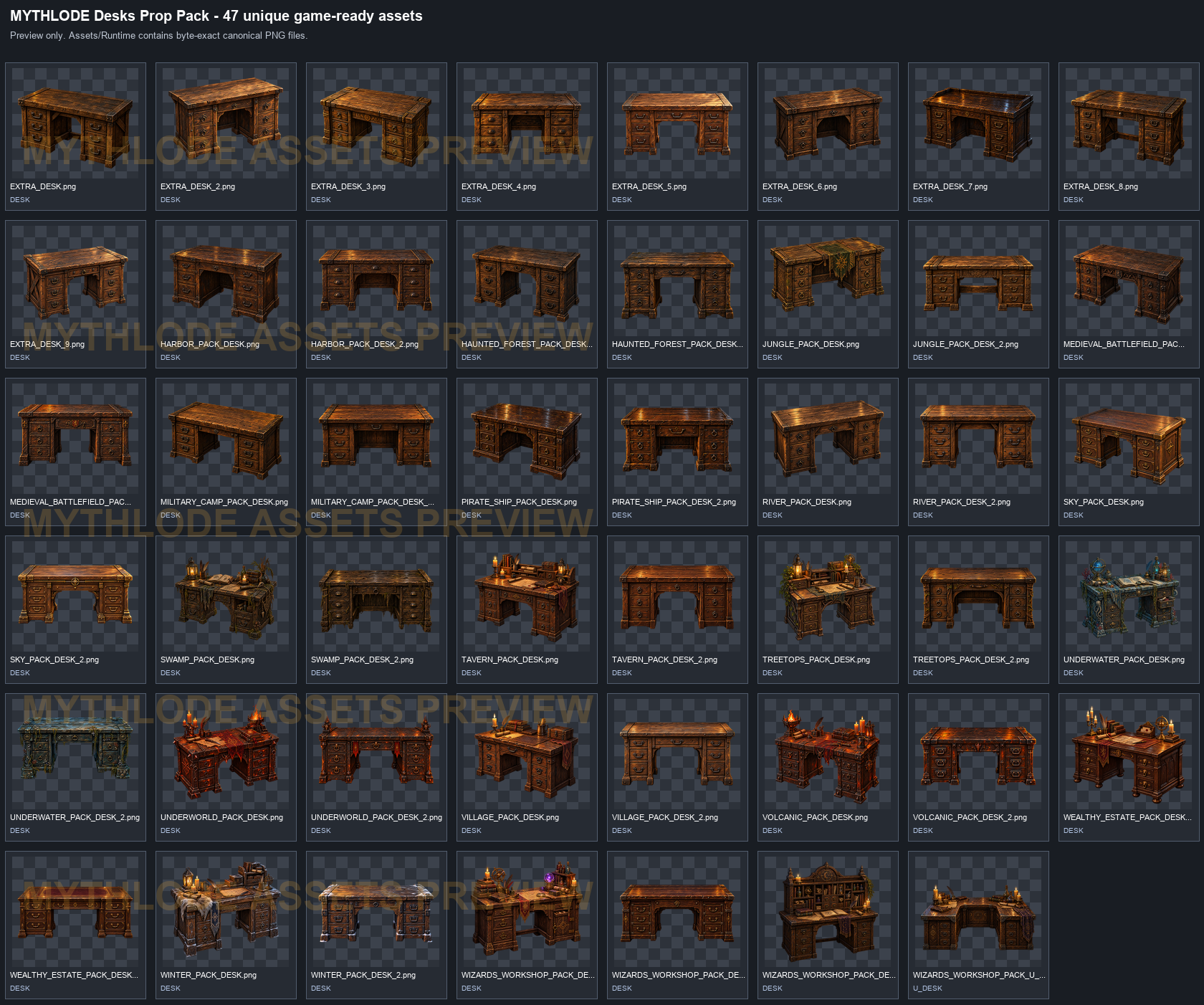Image resolution: width=1204 pixels, height=1005 pixels.
Task: Click the WINTER_PACK_DESK.png snowy desk image
Action: [x=226, y=912]
